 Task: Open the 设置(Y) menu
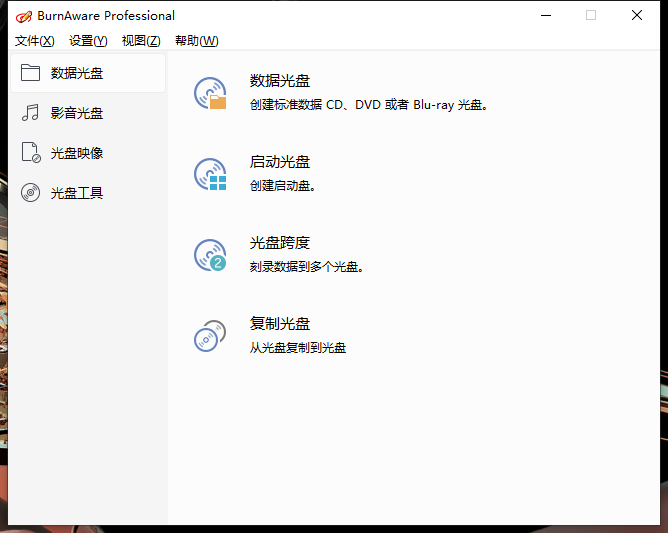88,41
